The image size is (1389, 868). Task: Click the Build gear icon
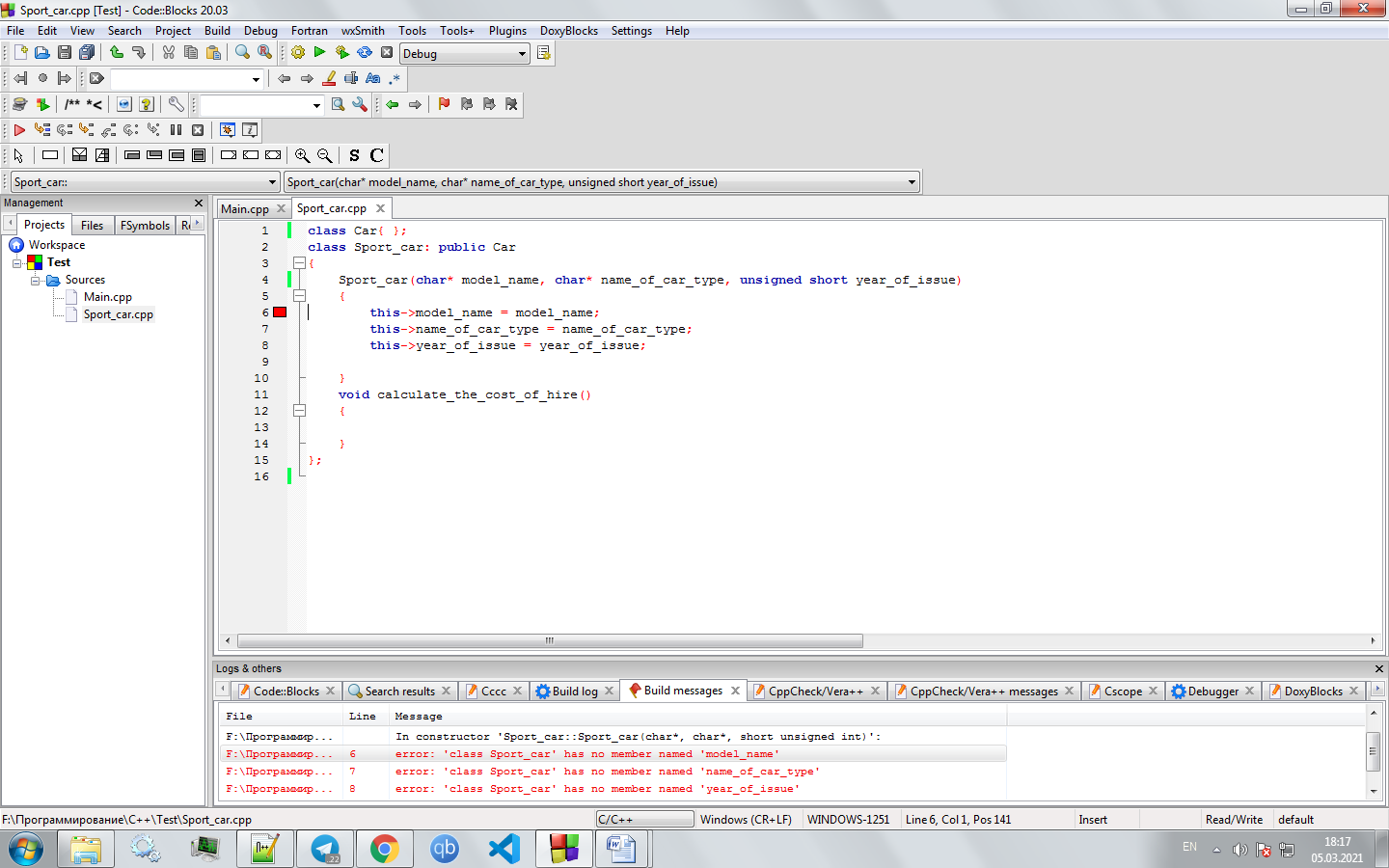(x=298, y=53)
